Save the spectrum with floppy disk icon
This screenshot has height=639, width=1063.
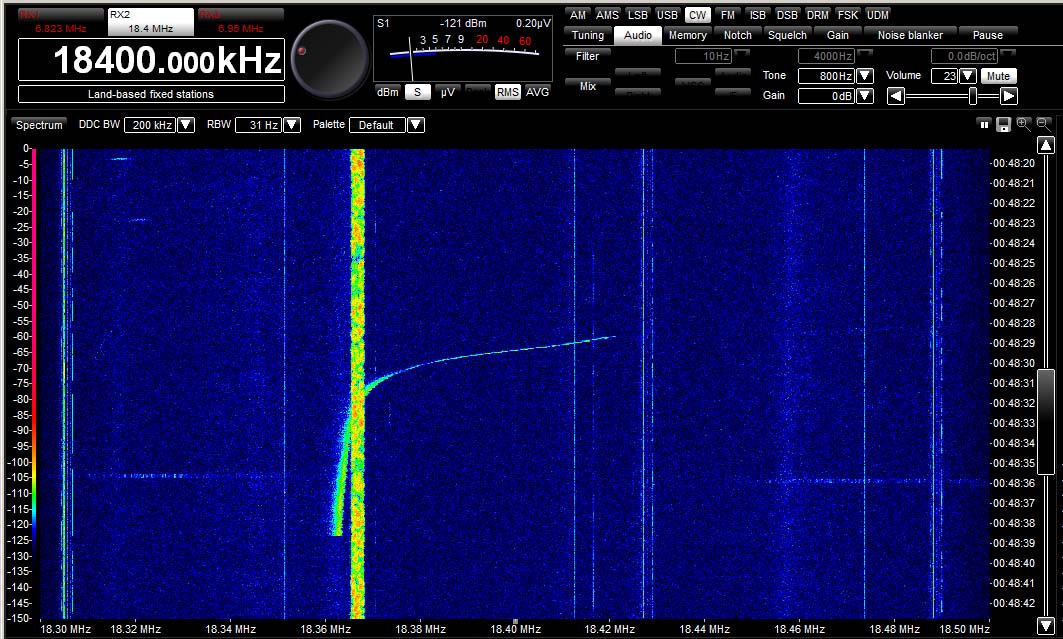tap(1003, 125)
